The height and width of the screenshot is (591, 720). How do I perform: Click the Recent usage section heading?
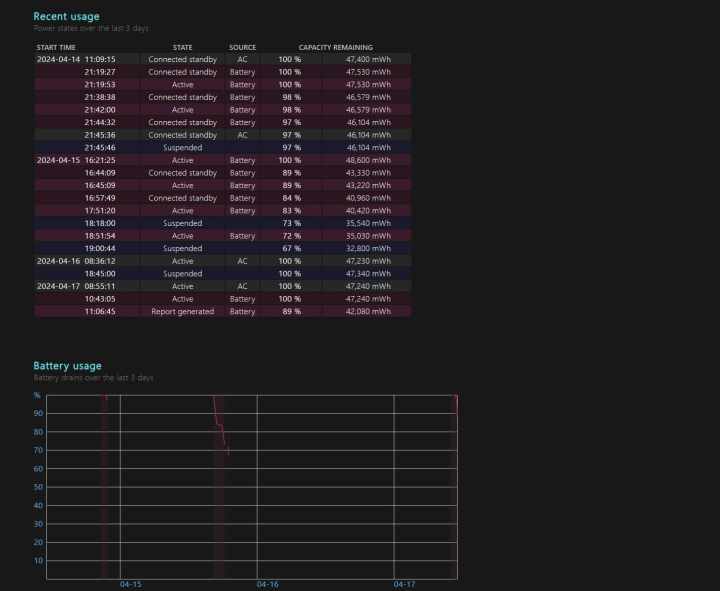point(66,16)
